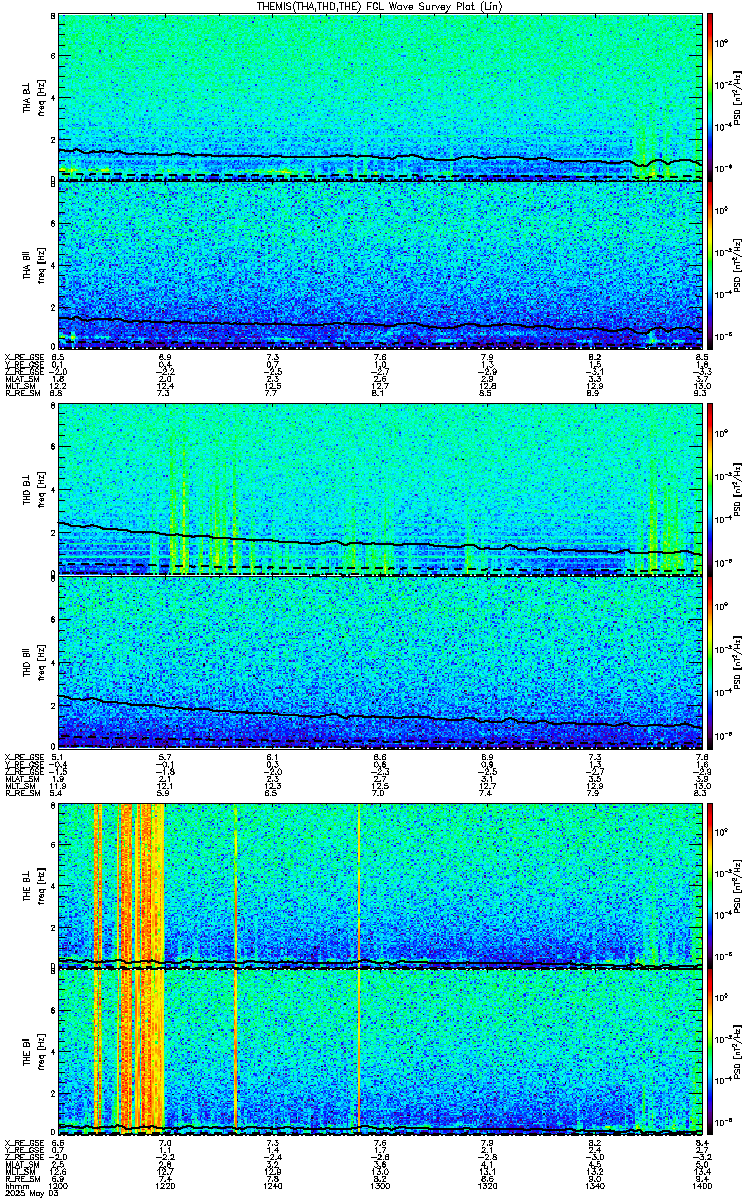750x1200 pixels.
Task: Click the broadband vertical spike in THE B⊥ near 1300
Action: click(358, 885)
